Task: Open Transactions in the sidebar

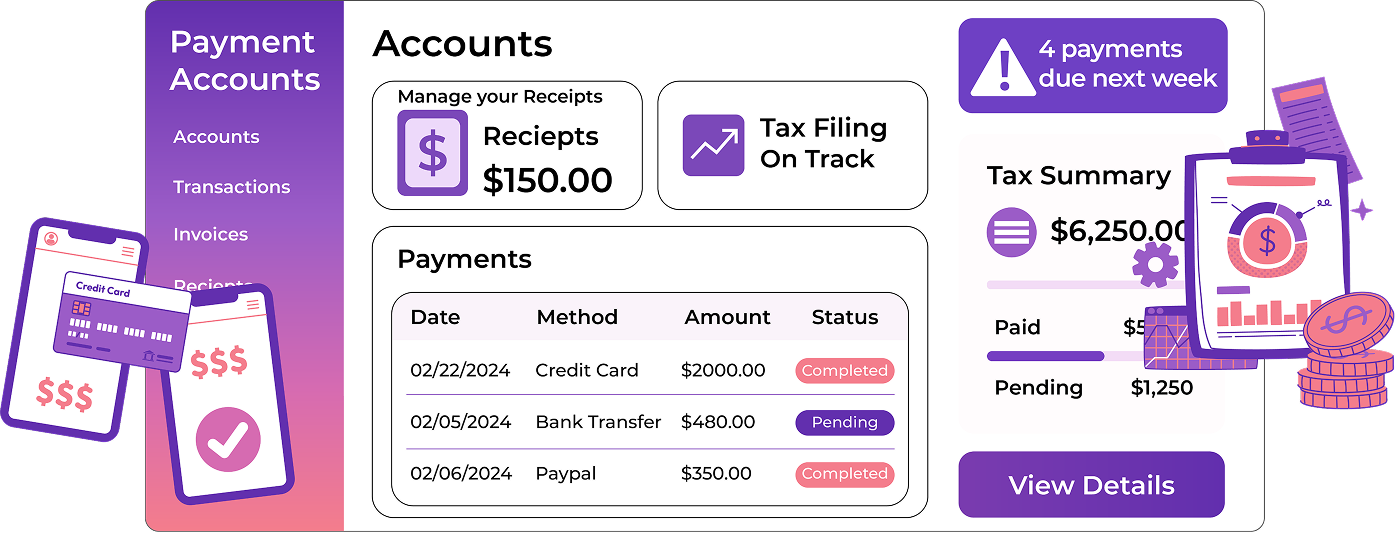Action: (231, 187)
